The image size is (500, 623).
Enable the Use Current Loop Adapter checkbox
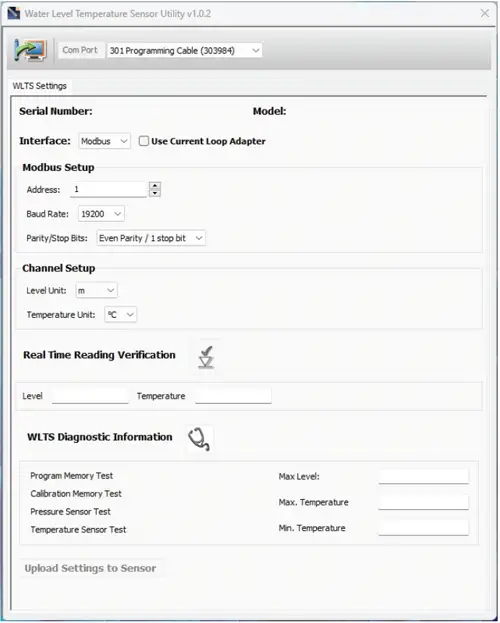click(143, 141)
